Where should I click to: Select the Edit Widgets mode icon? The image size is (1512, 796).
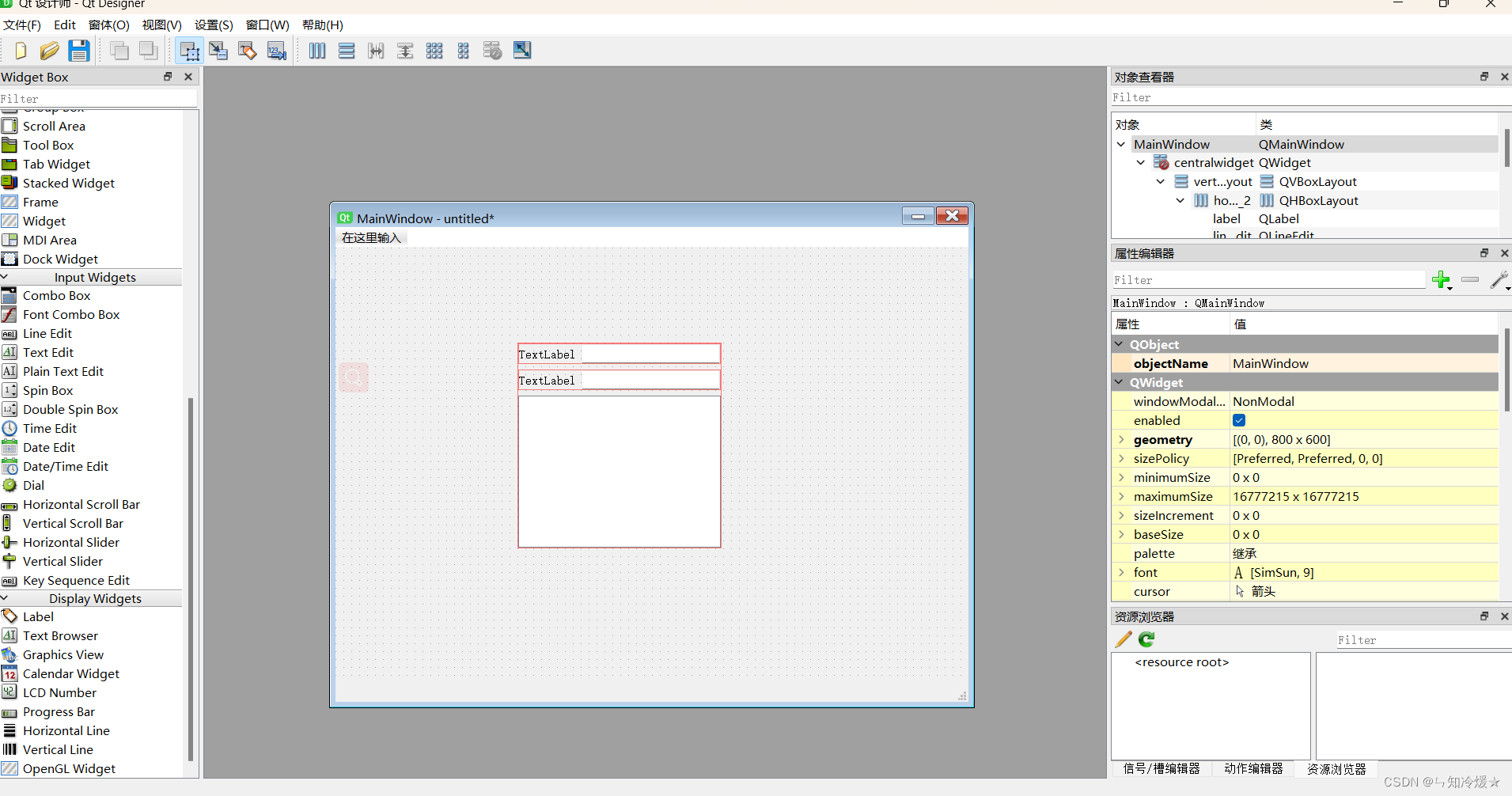189,51
